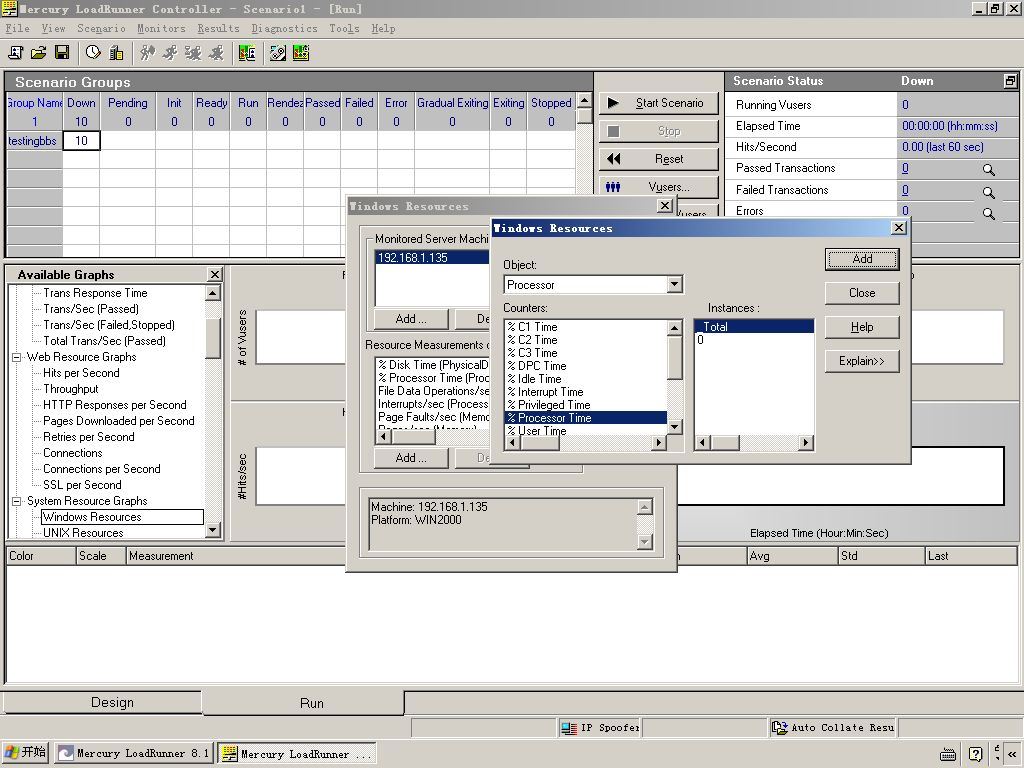Switch to Mercury LoadRunner 8.1 taskbar item

(135, 754)
